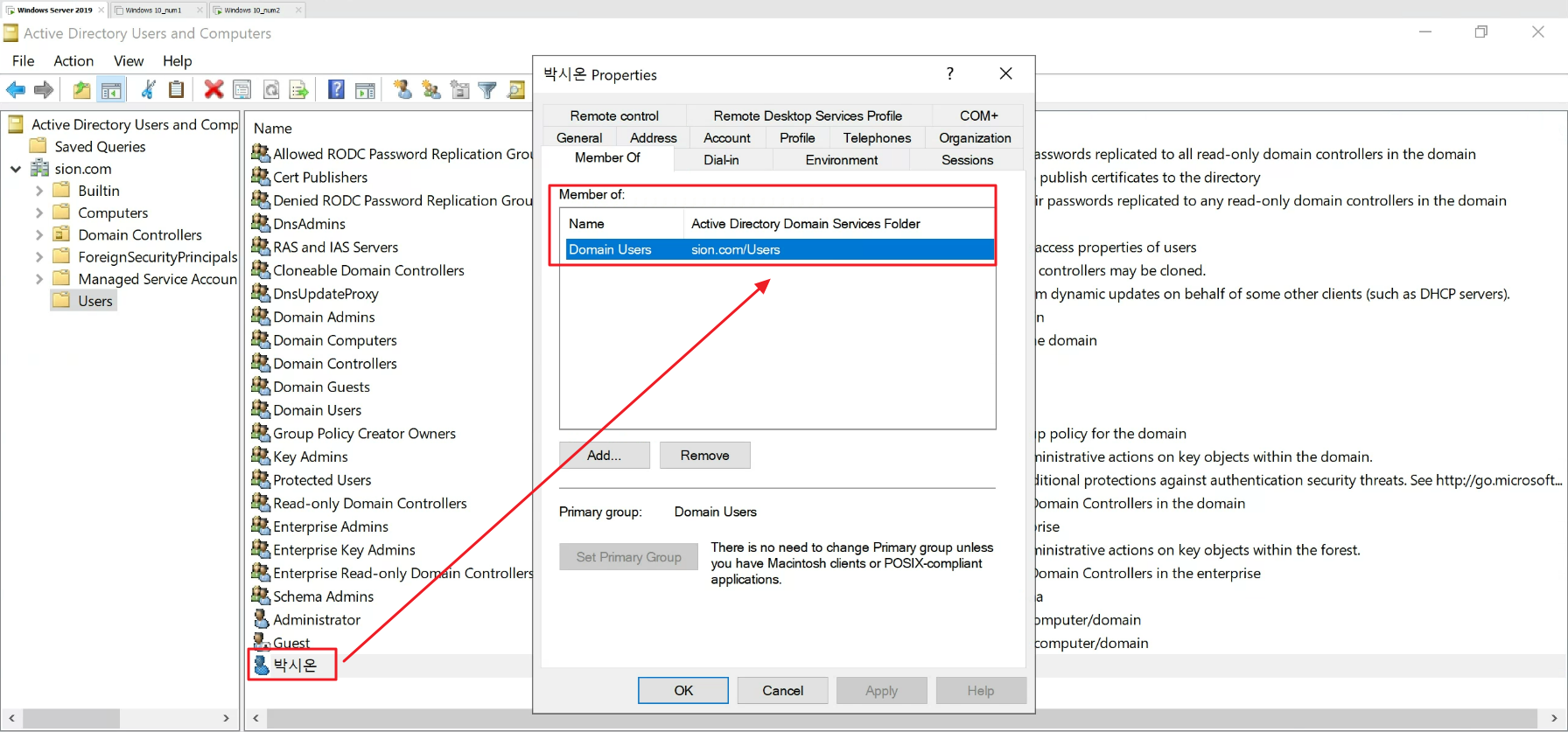The height and width of the screenshot is (732, 1568).
Task: Click the Forward arrow toolbar icon
Action: coord(44,89)
